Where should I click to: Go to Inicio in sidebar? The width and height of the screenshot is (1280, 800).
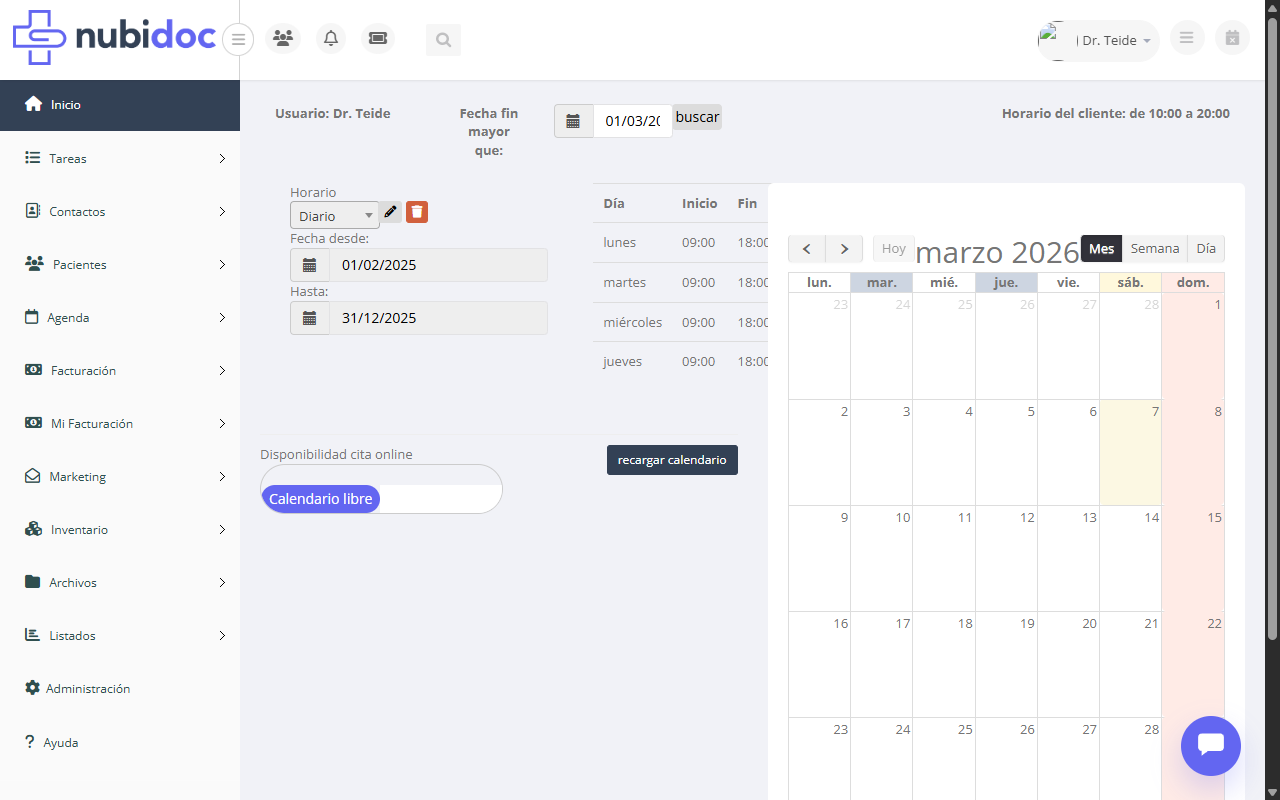tap(120, 105)
